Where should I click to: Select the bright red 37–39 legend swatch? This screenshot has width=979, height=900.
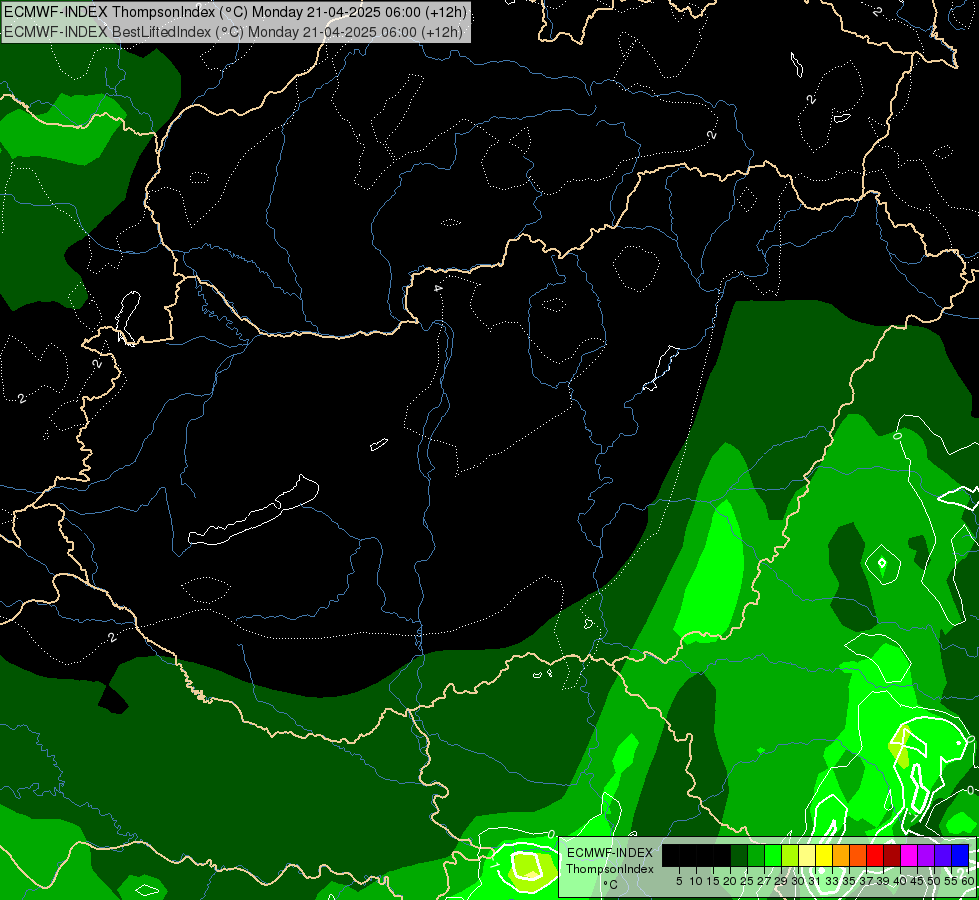coord(875,856)
